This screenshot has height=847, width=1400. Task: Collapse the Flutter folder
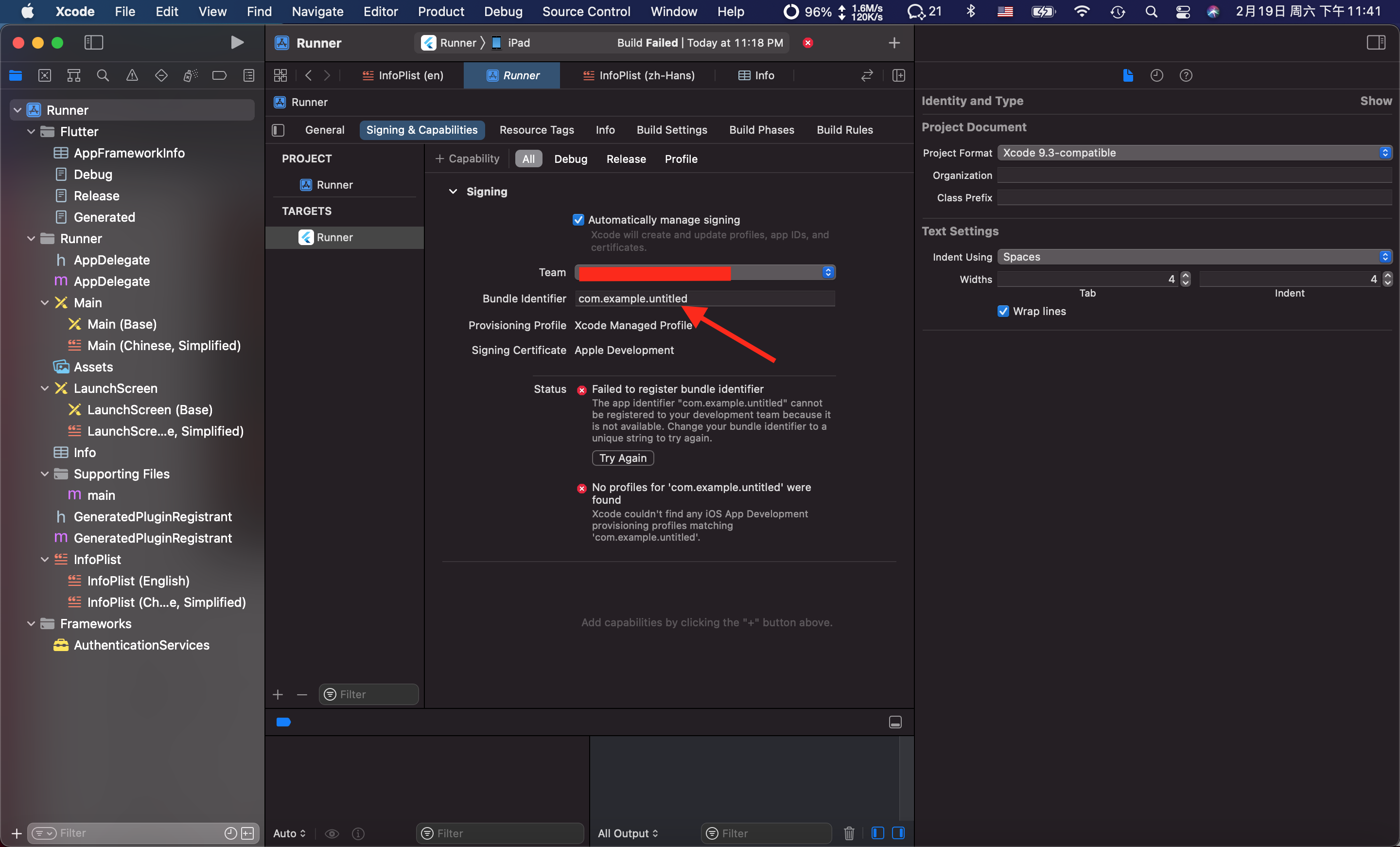31,132
